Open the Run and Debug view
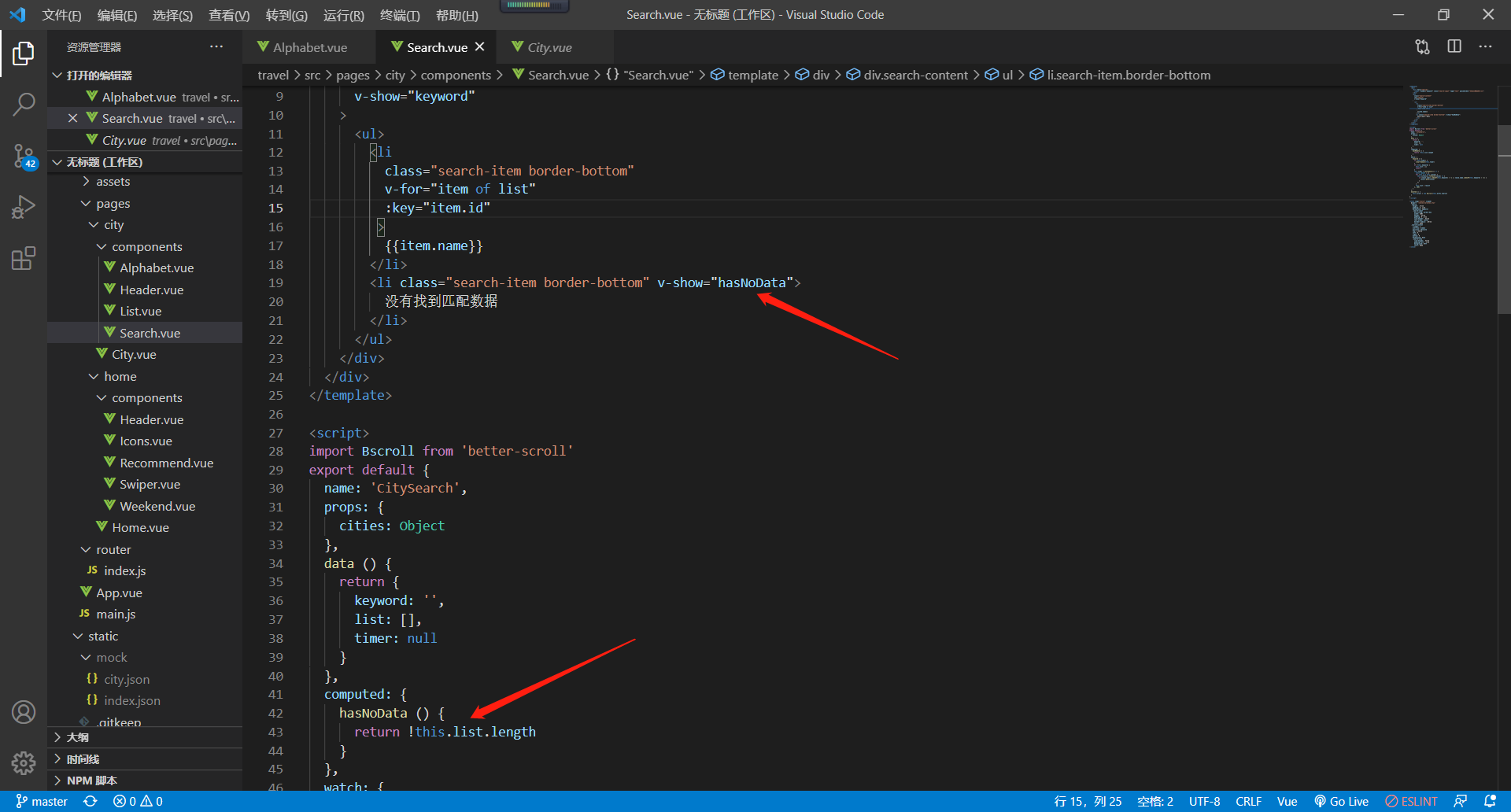The image size is (1511, 812). point(24,207)
